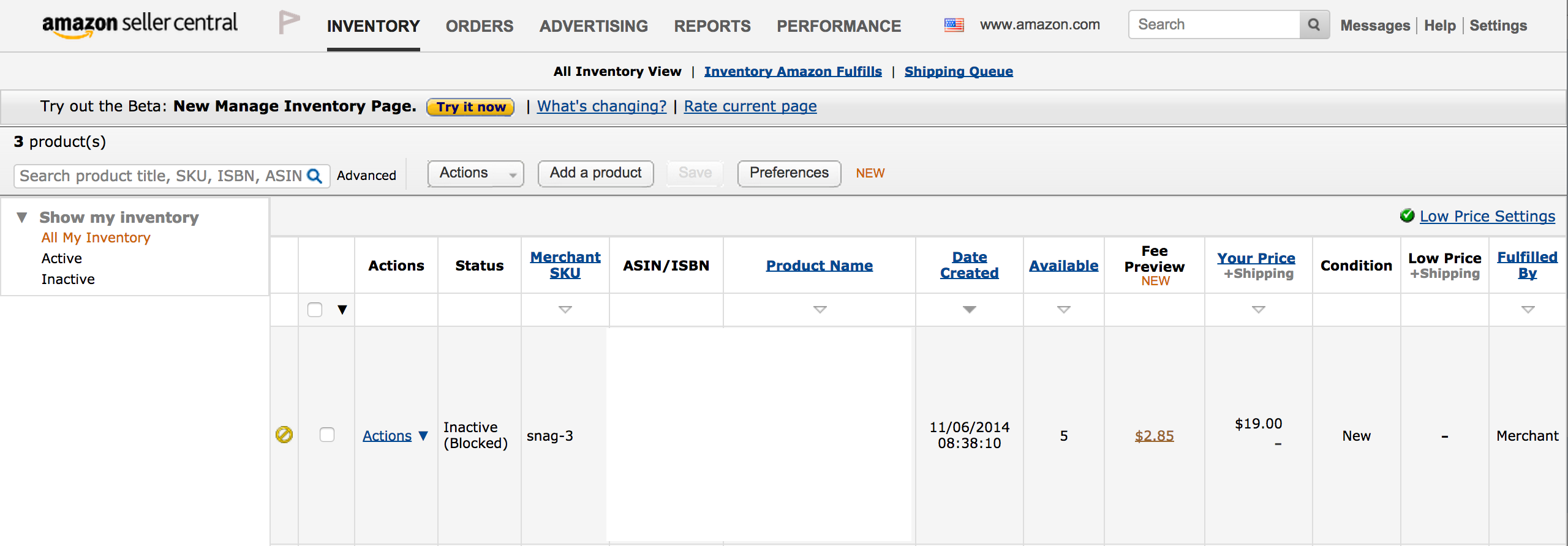Screen dimensions: 1568x546
Task: Sort by Product Name column header
Action: [820, 266]
